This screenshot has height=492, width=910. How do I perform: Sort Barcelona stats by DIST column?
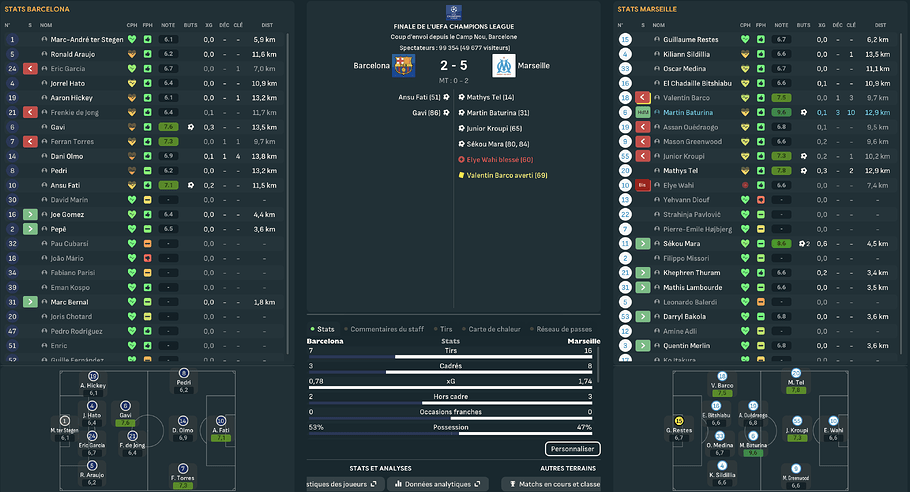point(267,25)
